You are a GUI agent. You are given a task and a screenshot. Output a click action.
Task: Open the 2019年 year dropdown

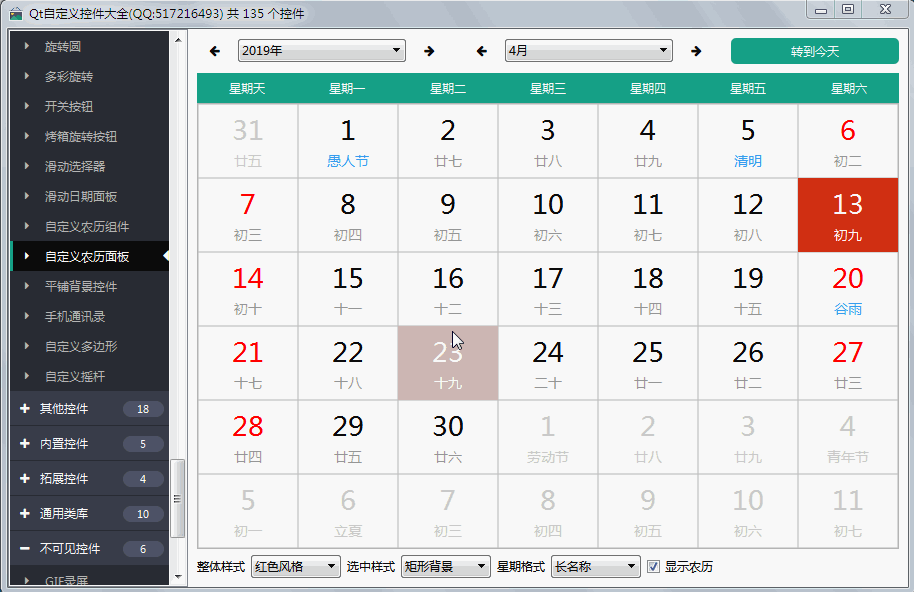click(321, 51)
